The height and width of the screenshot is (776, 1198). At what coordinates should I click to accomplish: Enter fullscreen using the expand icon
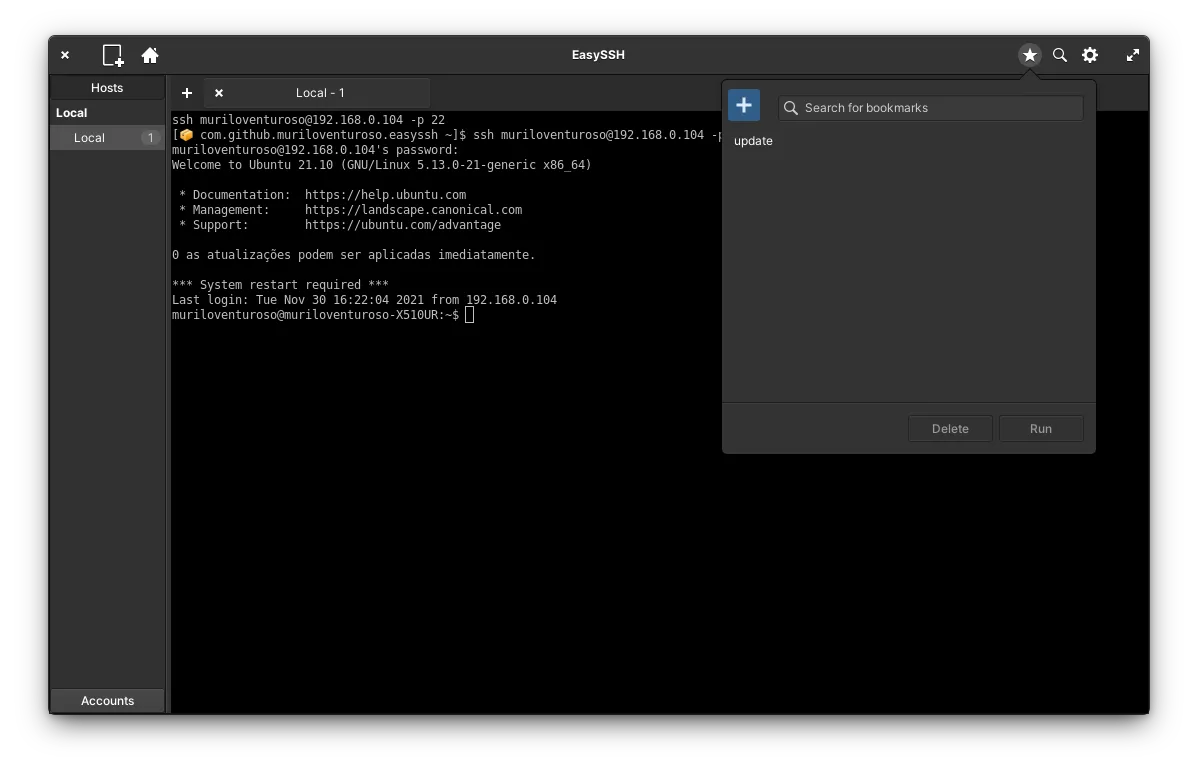tap(1132, 55)
